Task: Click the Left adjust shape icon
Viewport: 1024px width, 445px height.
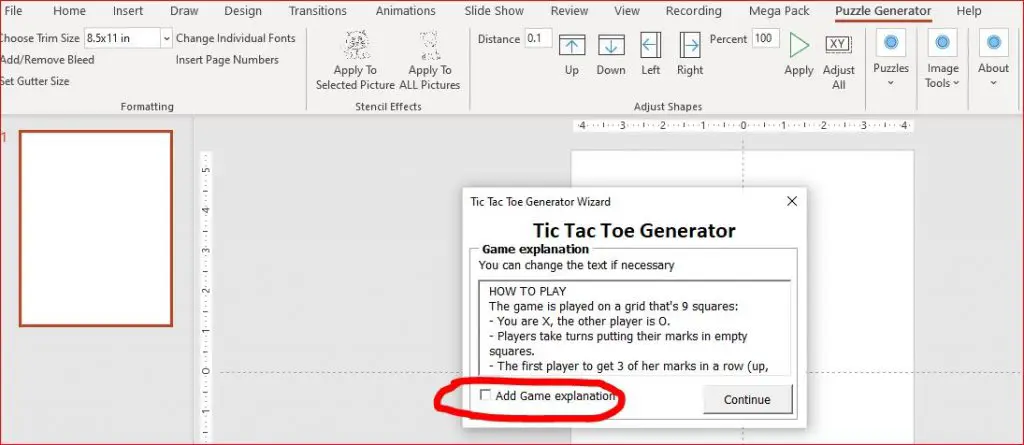Action: (x=650, y=46)
